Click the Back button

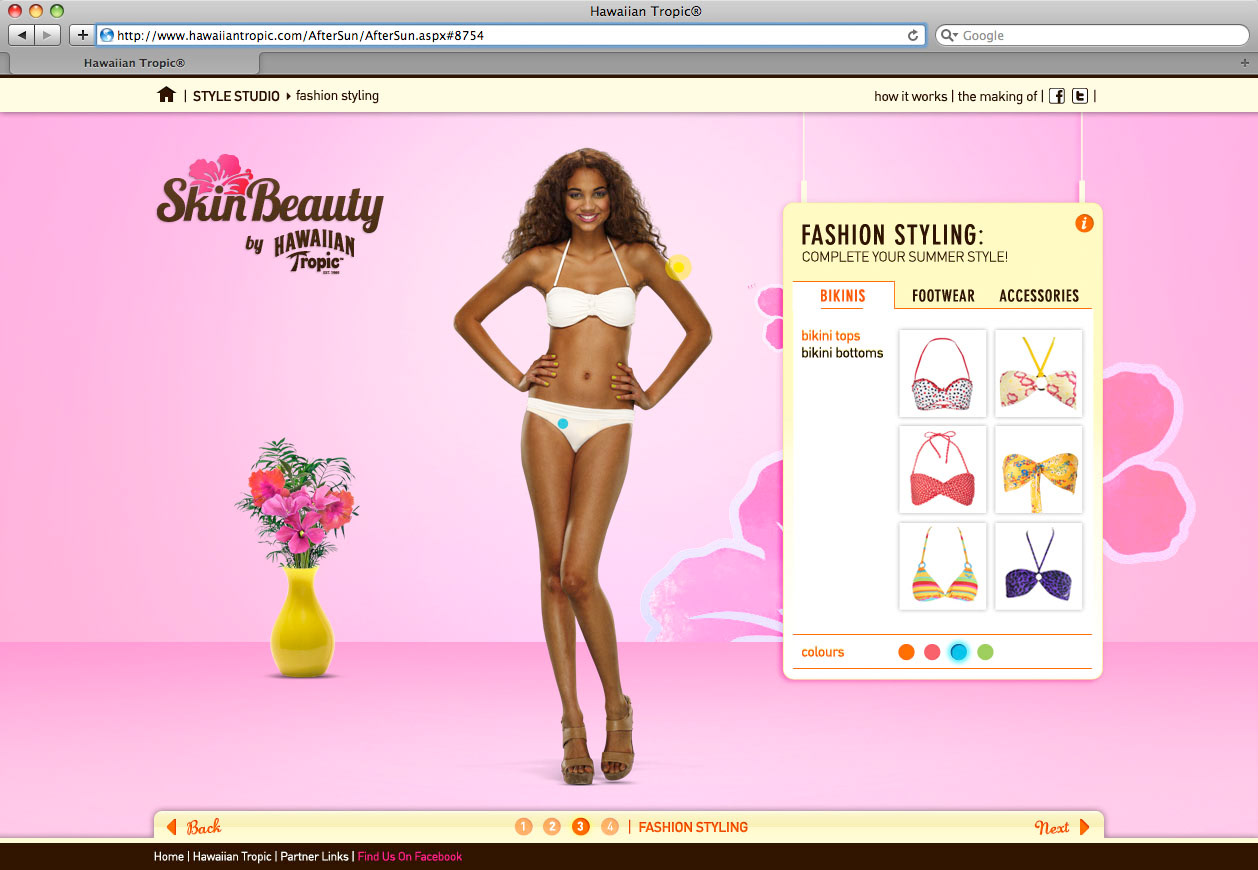[194, 827]
